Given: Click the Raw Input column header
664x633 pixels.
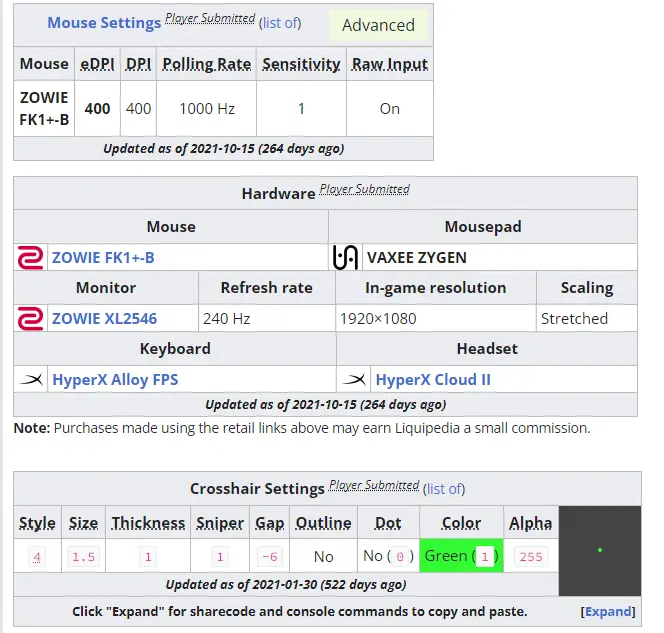Looking at the screenshot, I should [x=390, y=64].
